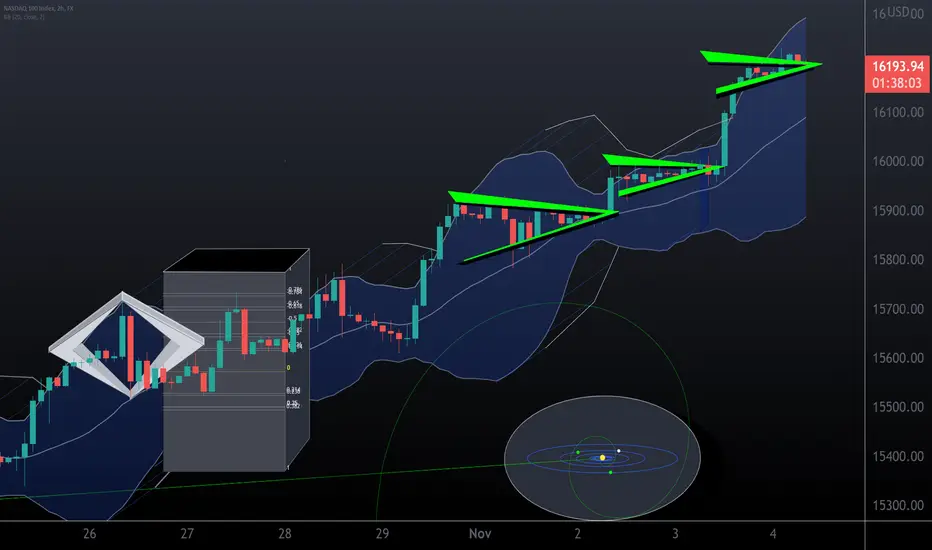
Task: Click the 15500.00 price axis label
Action: (898, 407)
